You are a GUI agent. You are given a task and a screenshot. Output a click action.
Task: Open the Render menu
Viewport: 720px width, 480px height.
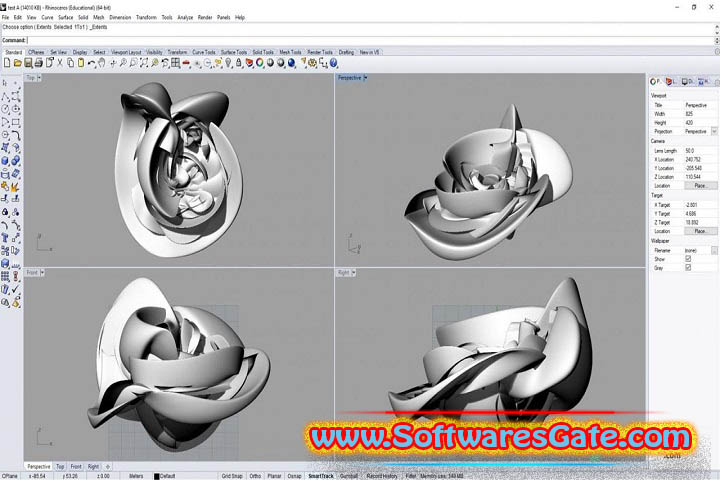point(205,17)
